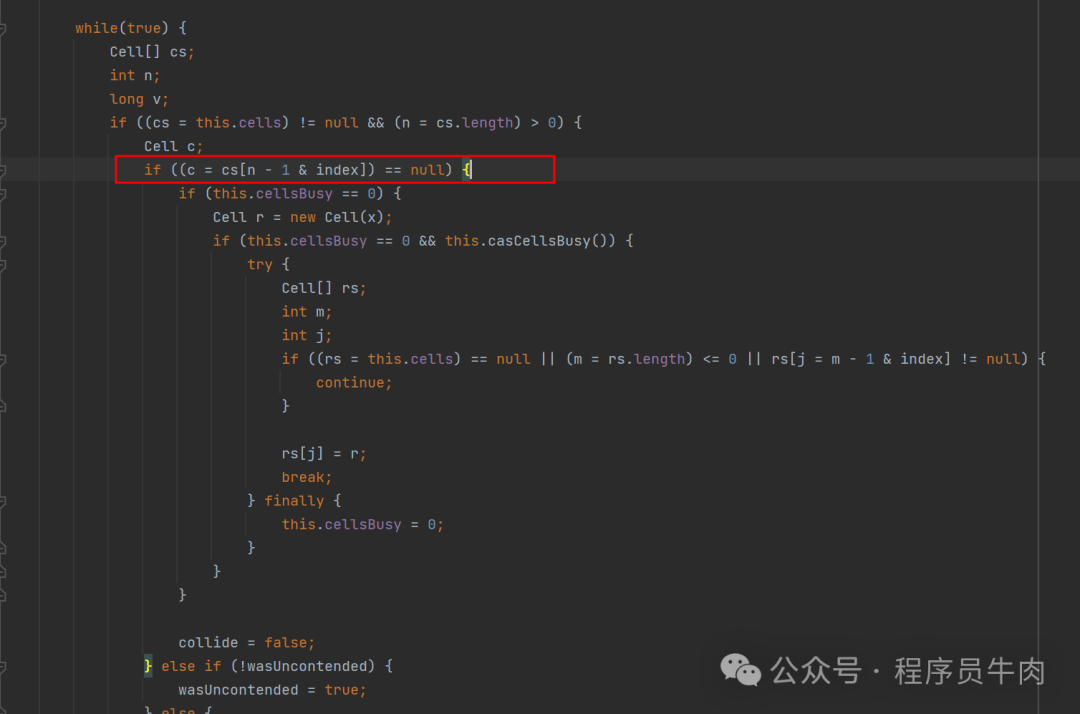This screenshot has height=714, width=1080.
Task: Fold the finally block from the gutter
Action: (3, 500)
